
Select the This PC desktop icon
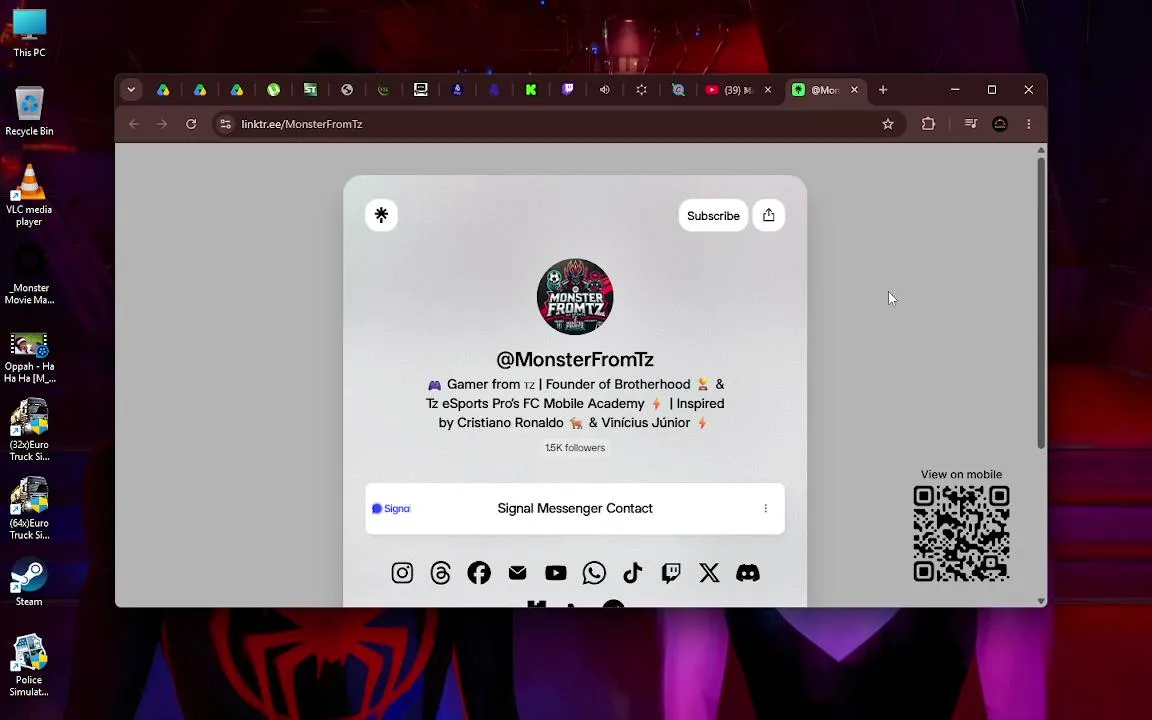(x=29, y=33)
